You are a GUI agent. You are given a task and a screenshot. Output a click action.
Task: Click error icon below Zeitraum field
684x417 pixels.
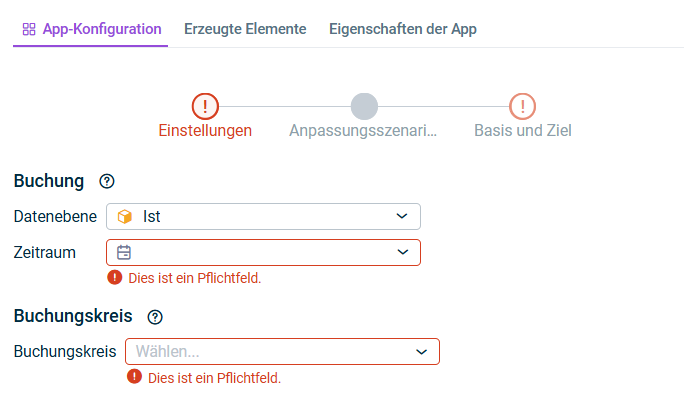[115, 278]
